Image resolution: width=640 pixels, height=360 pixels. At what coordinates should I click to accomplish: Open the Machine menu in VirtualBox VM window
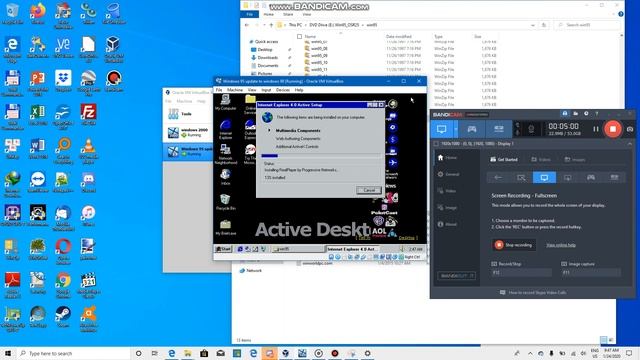235,90
